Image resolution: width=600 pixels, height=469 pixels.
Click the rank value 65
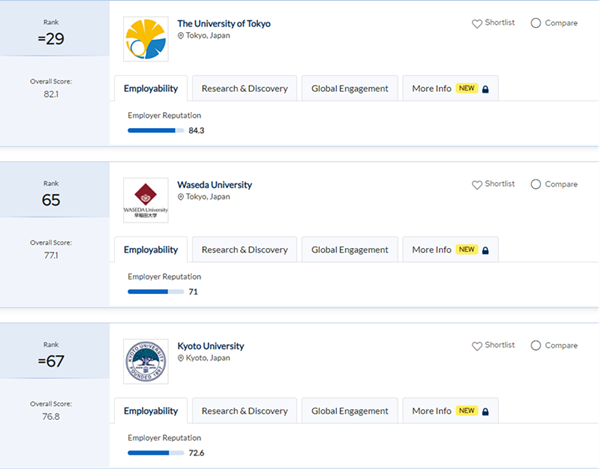click(51, 200)
